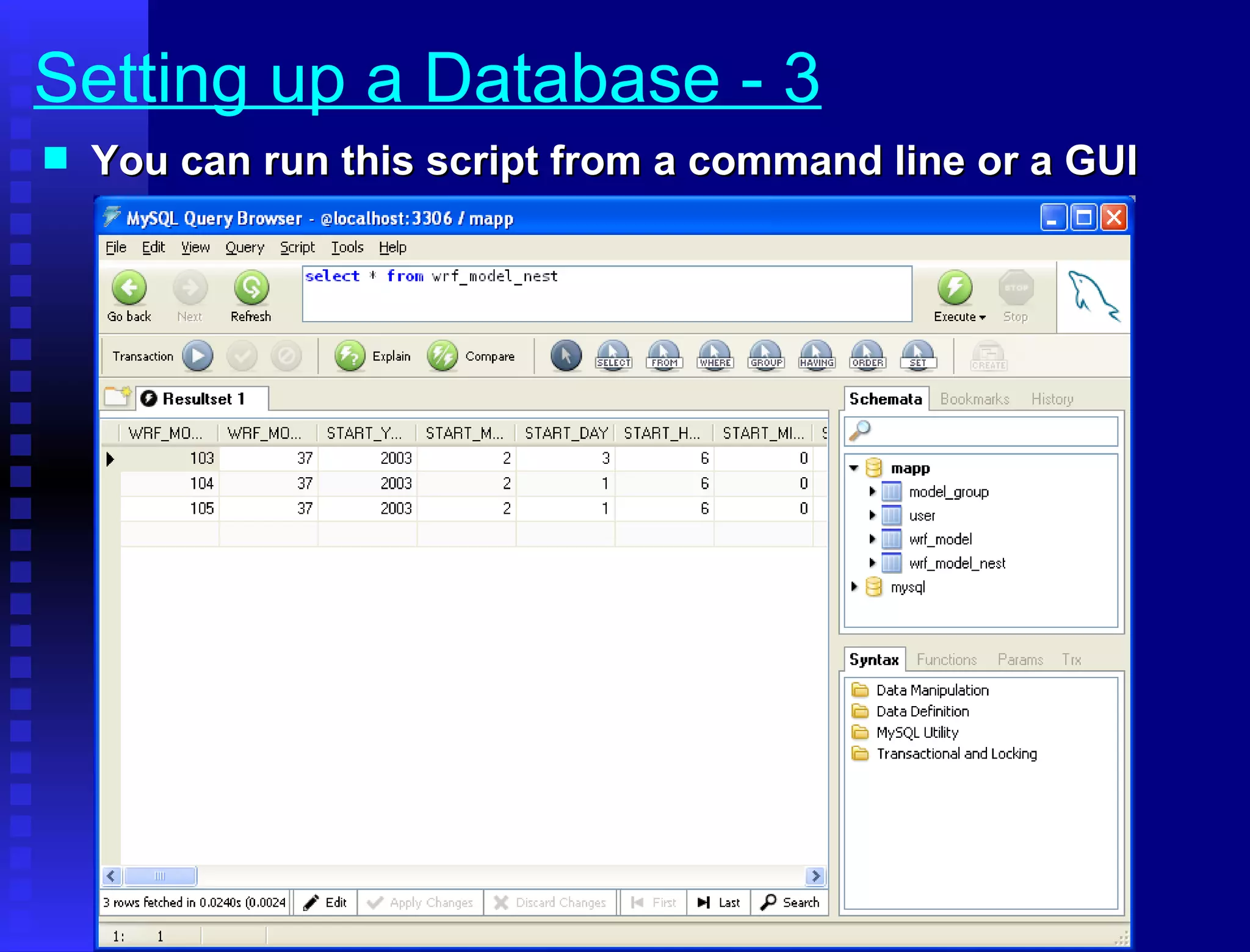Open the MySQL Utility syntax folder

tap(905, 732)
